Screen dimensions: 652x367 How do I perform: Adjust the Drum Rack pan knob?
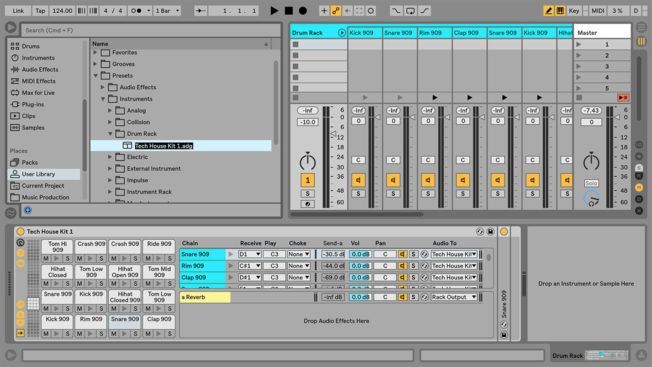click(x=308, y=161)
